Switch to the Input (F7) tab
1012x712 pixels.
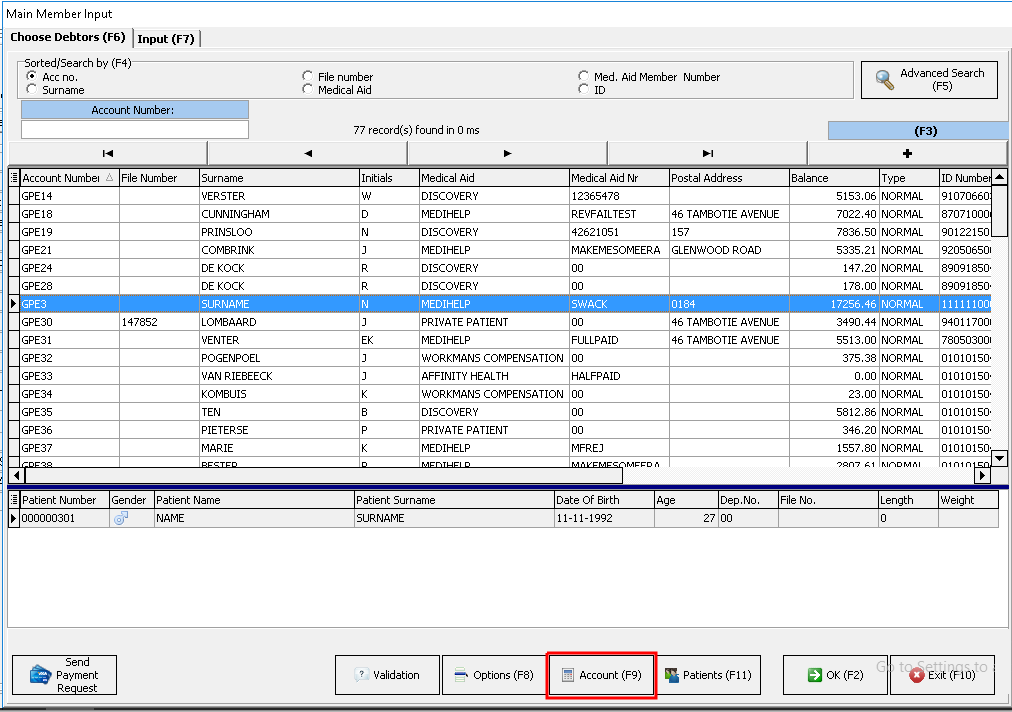[x=166, y=39]
